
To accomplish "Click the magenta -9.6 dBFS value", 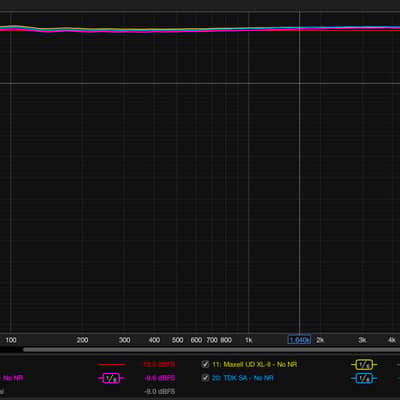I will [160, 378].
